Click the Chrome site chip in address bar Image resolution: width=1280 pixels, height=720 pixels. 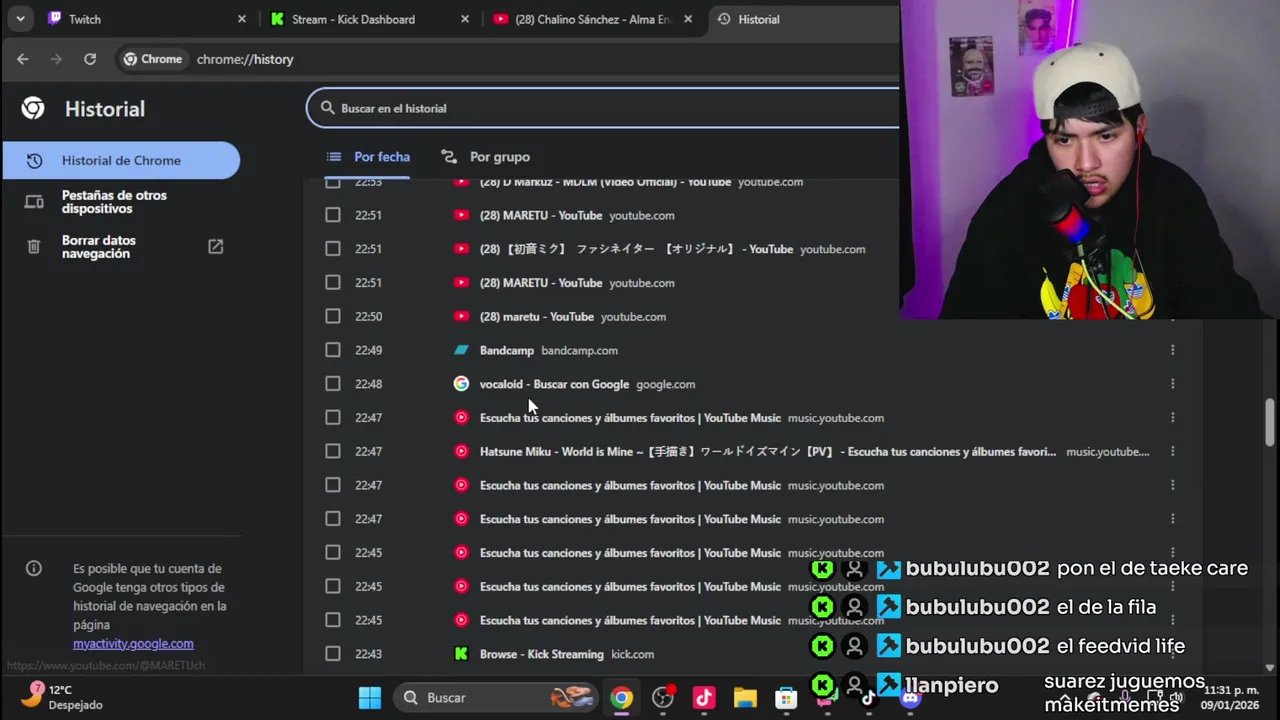(x=153, y=59)
